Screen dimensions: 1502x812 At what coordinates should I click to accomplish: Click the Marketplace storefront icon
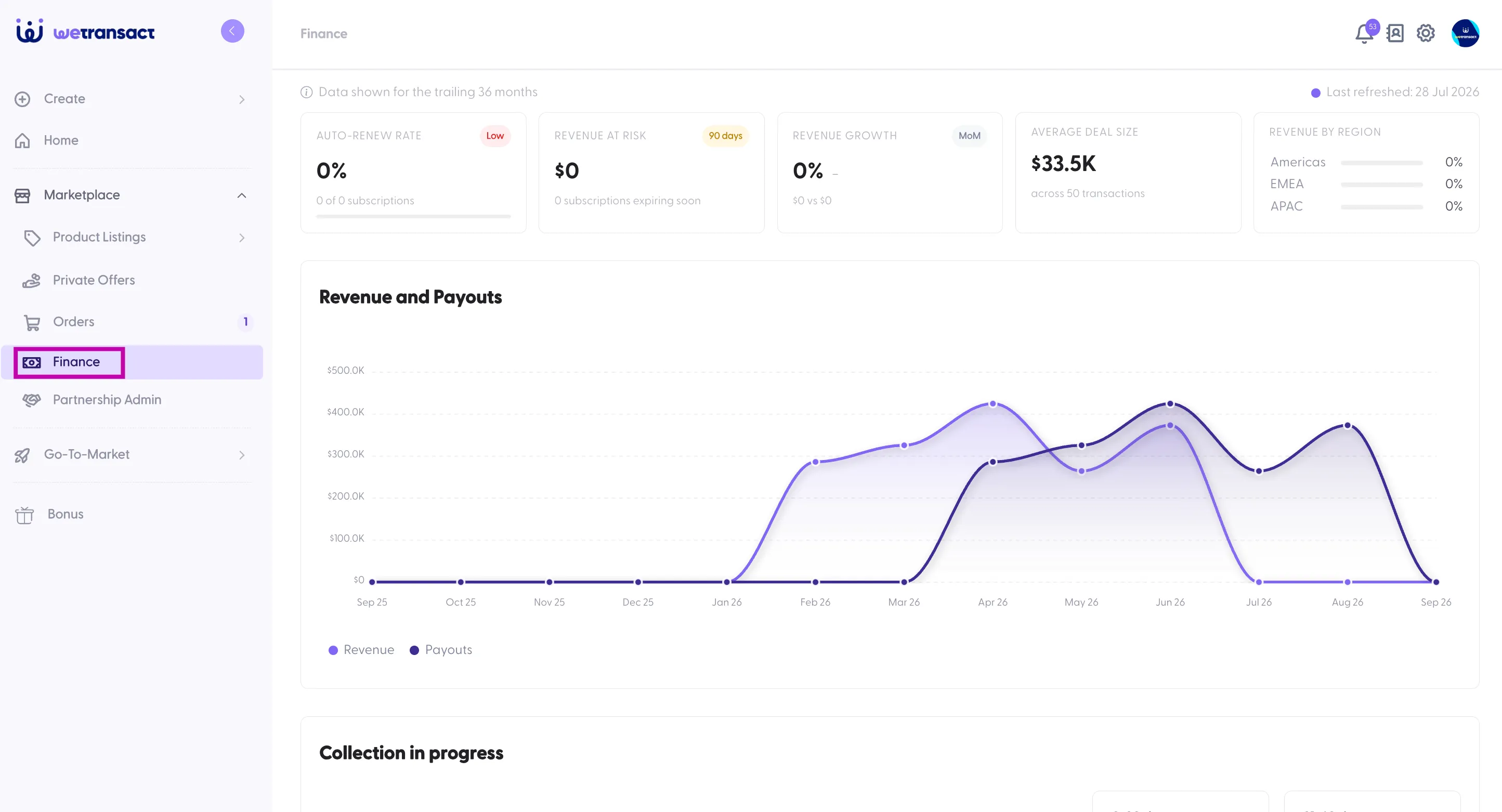pyautogui.click(x=22, y=195)
